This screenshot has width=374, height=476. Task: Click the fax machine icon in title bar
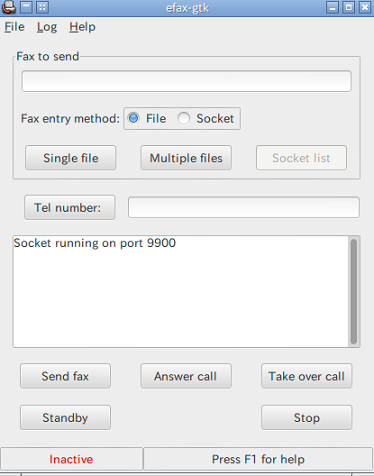click(9, 7)
